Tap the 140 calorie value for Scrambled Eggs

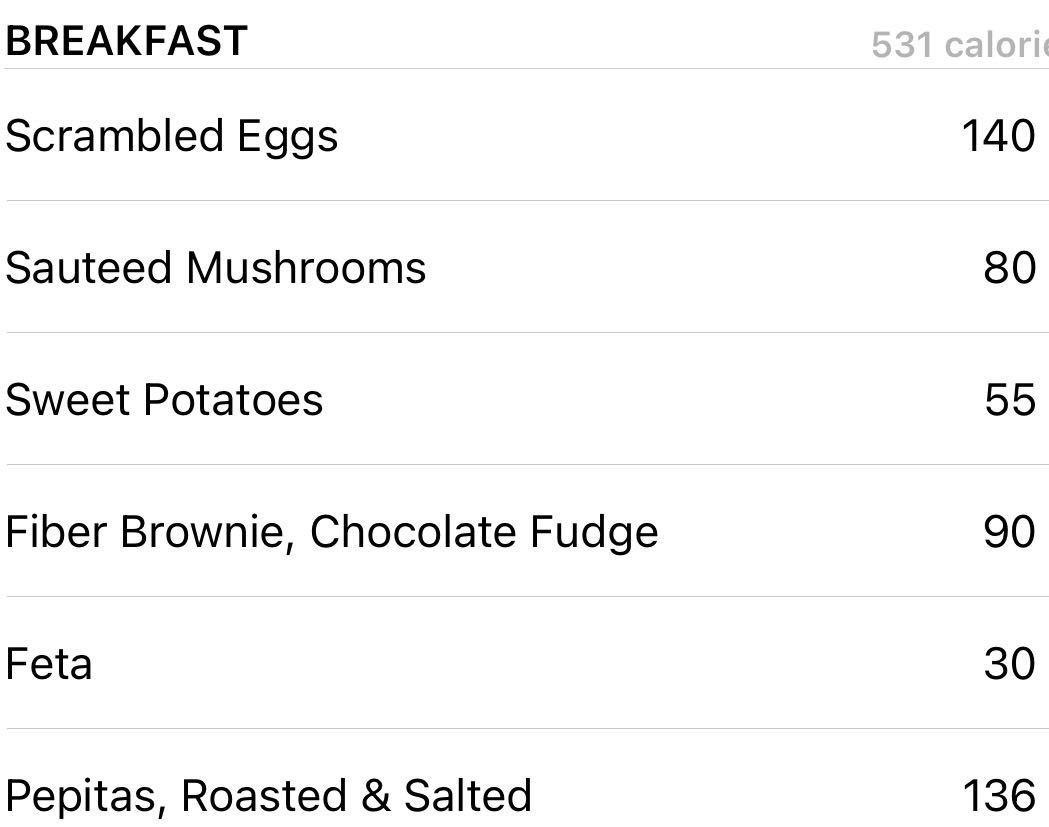[x=997, y=136]
